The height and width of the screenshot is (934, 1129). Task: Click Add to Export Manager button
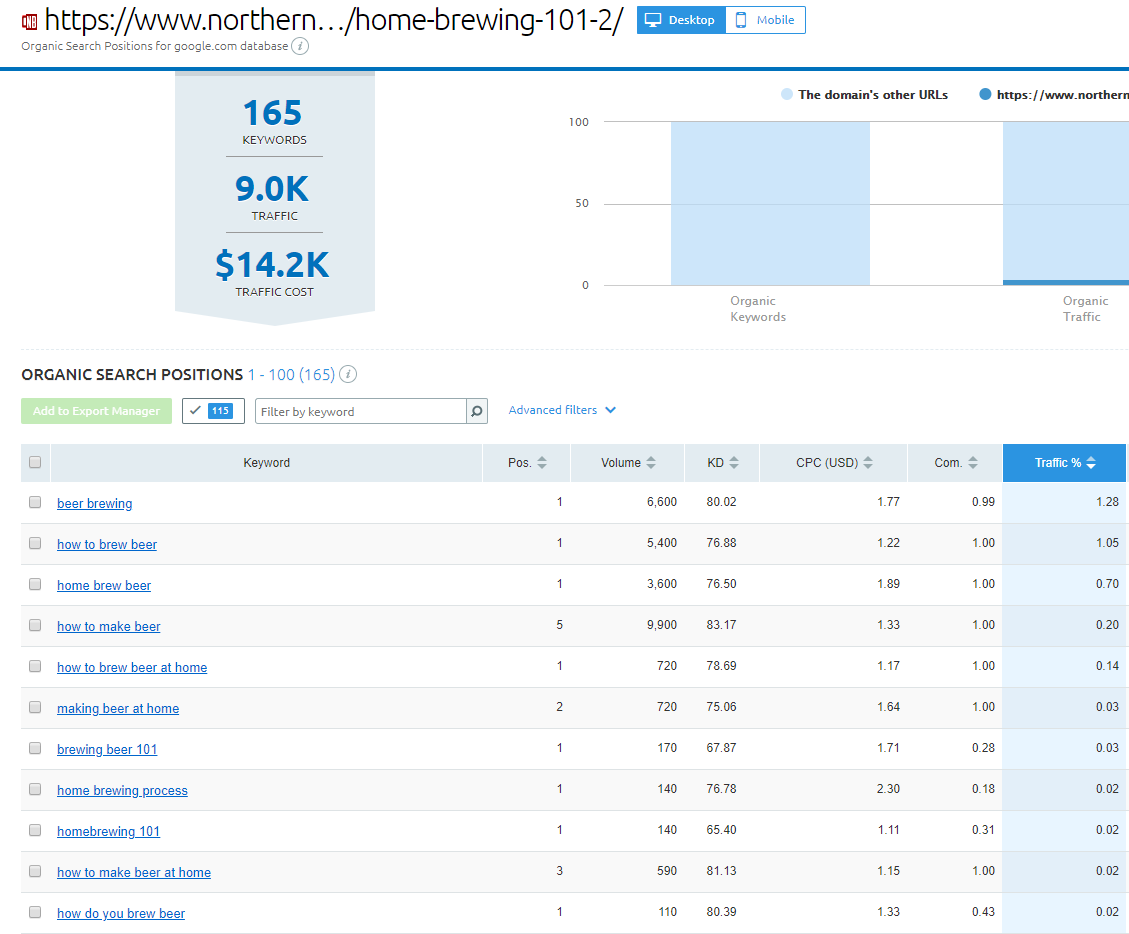96,411
